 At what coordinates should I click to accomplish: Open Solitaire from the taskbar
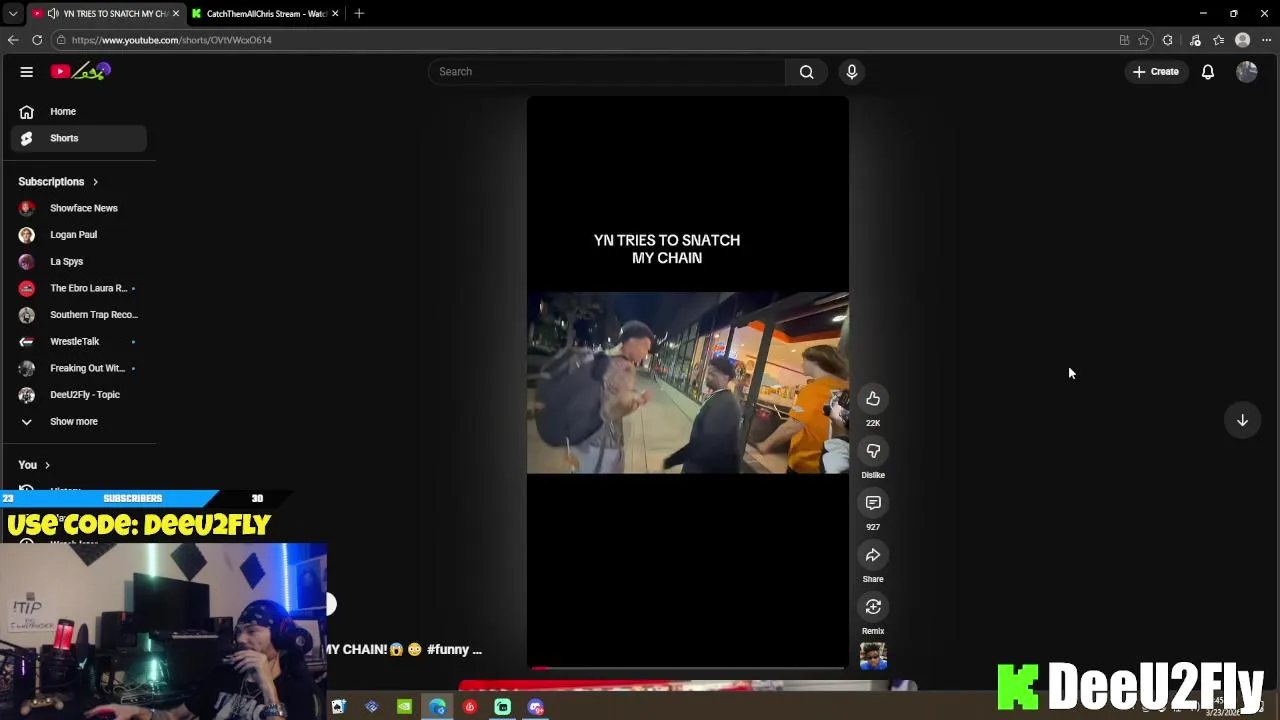(338, 707)
